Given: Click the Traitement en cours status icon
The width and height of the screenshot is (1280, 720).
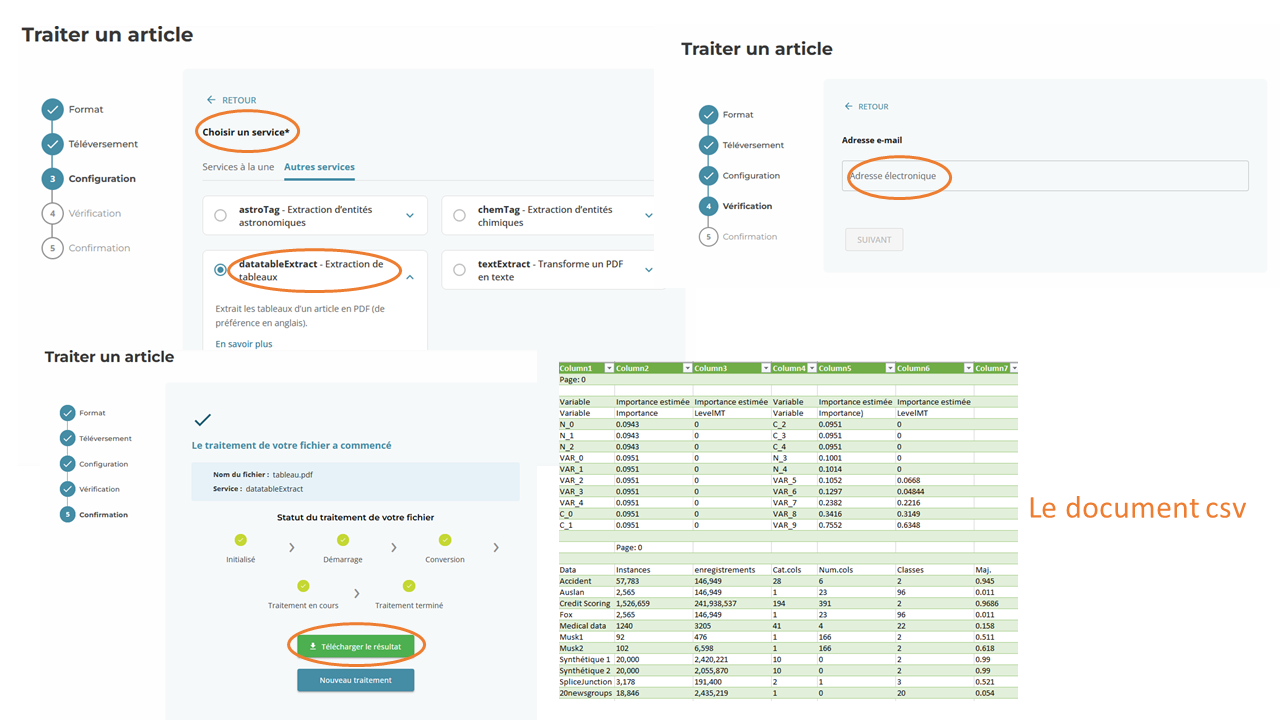Looking at the screenshot, I should point(303,586).
